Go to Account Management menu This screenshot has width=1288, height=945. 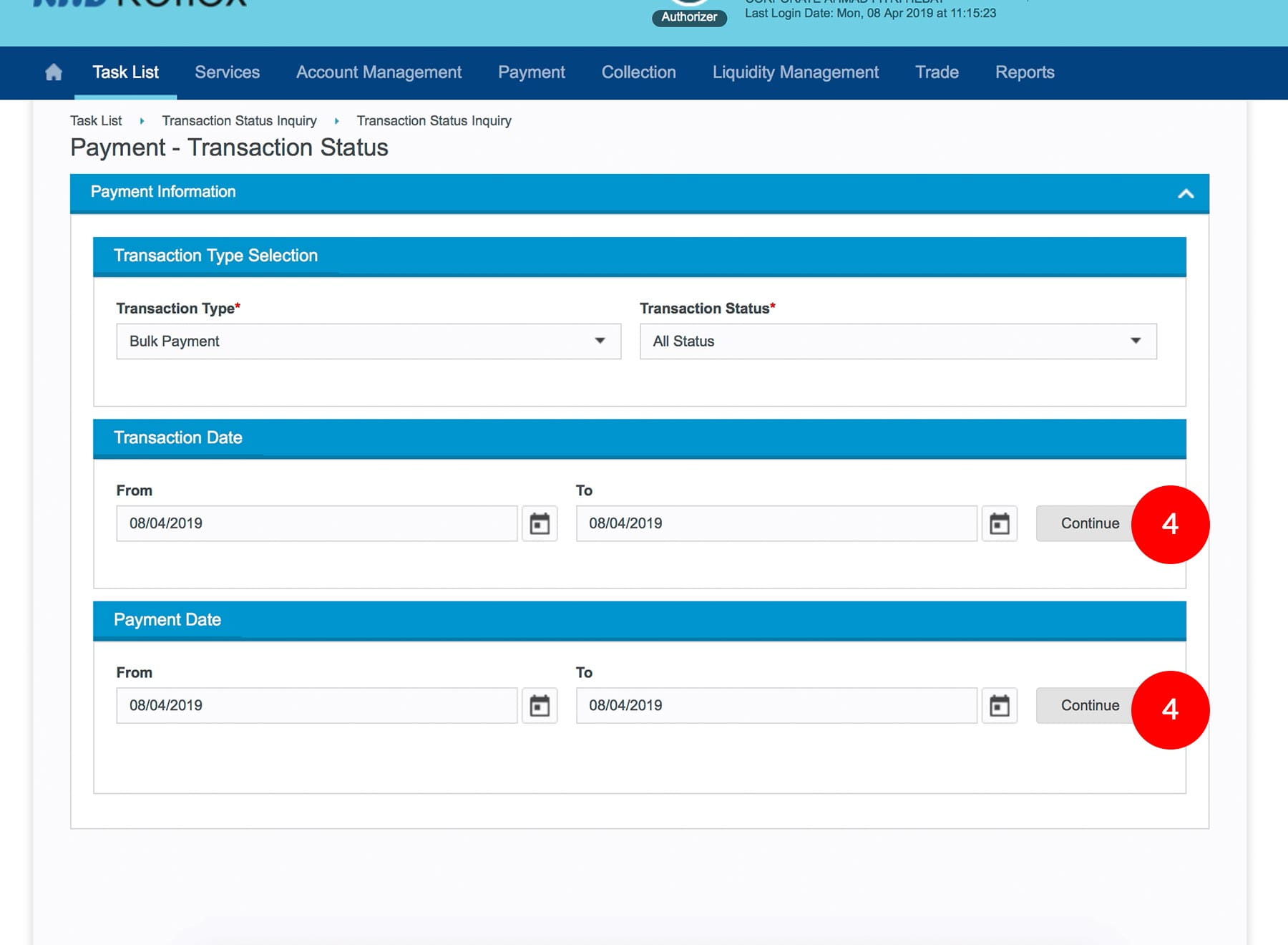click(379, 72)
